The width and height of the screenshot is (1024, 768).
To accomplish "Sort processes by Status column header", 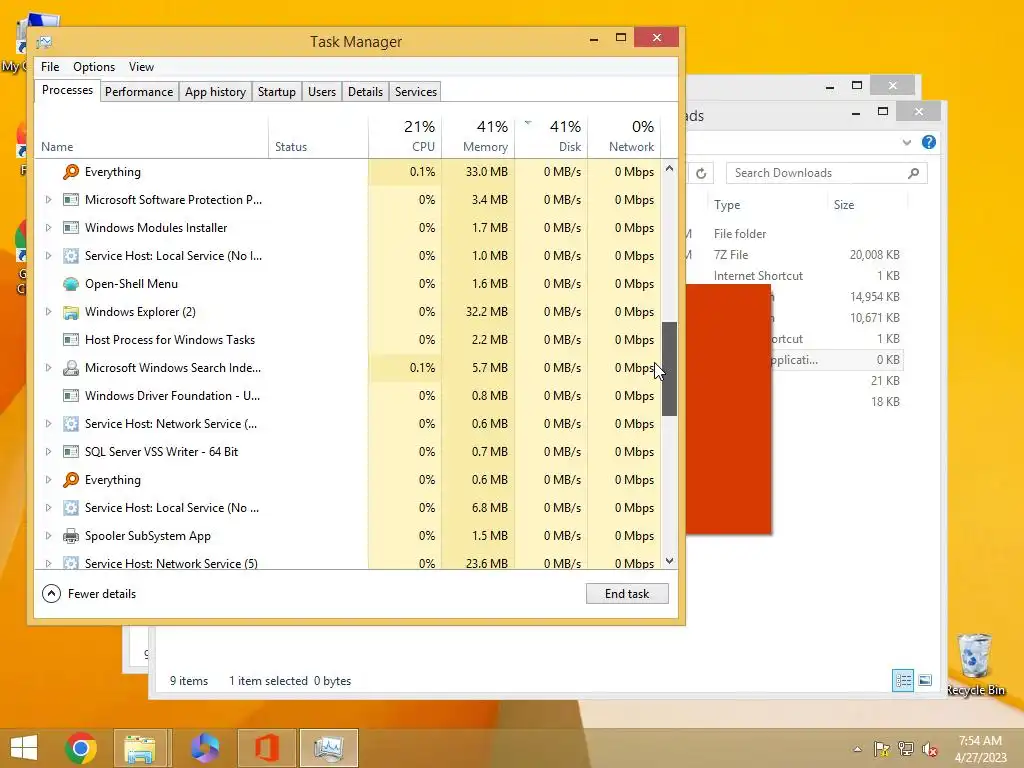I will point(318,136).
